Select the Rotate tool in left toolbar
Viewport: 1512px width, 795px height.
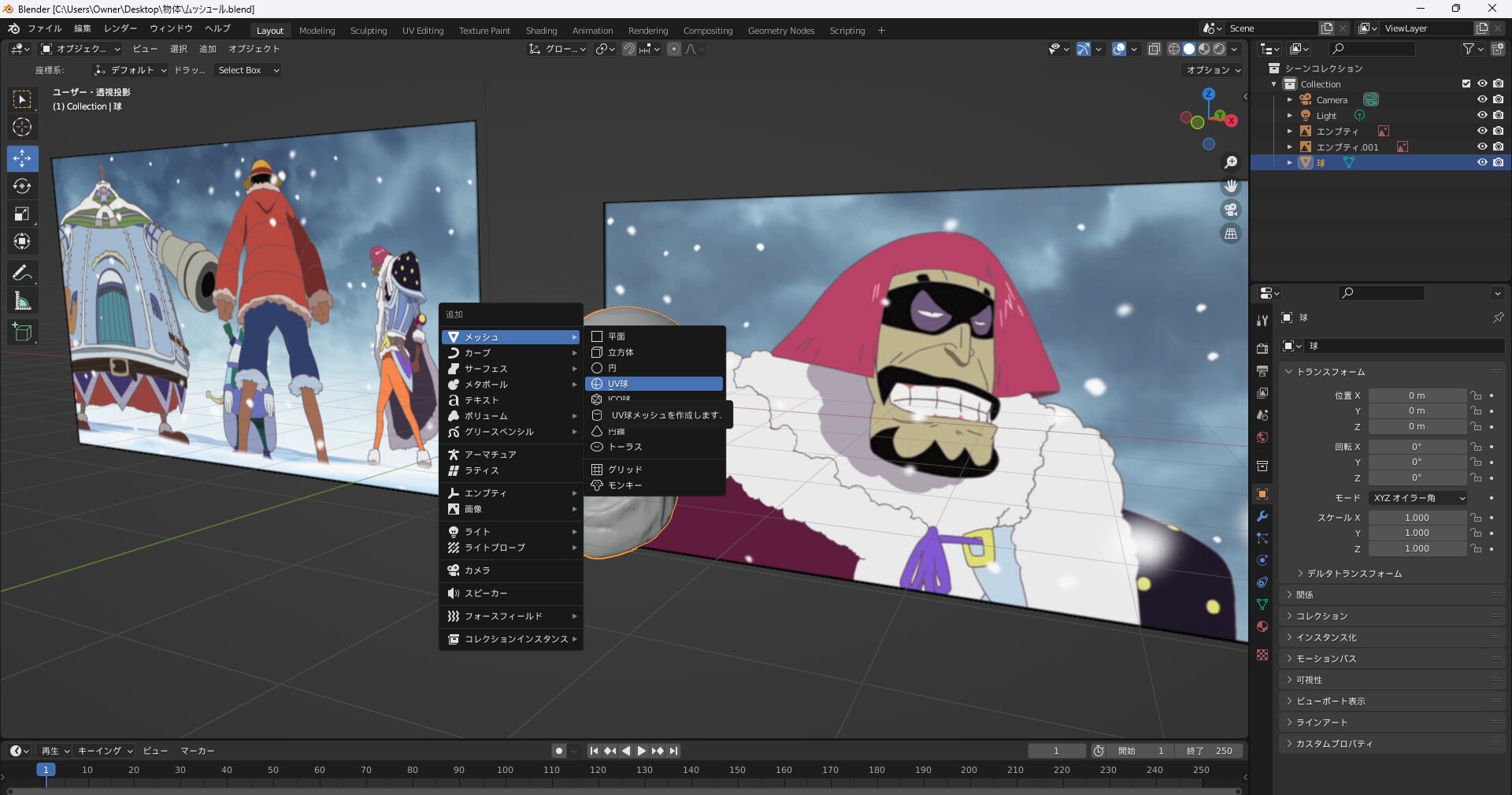click(22, 186)
